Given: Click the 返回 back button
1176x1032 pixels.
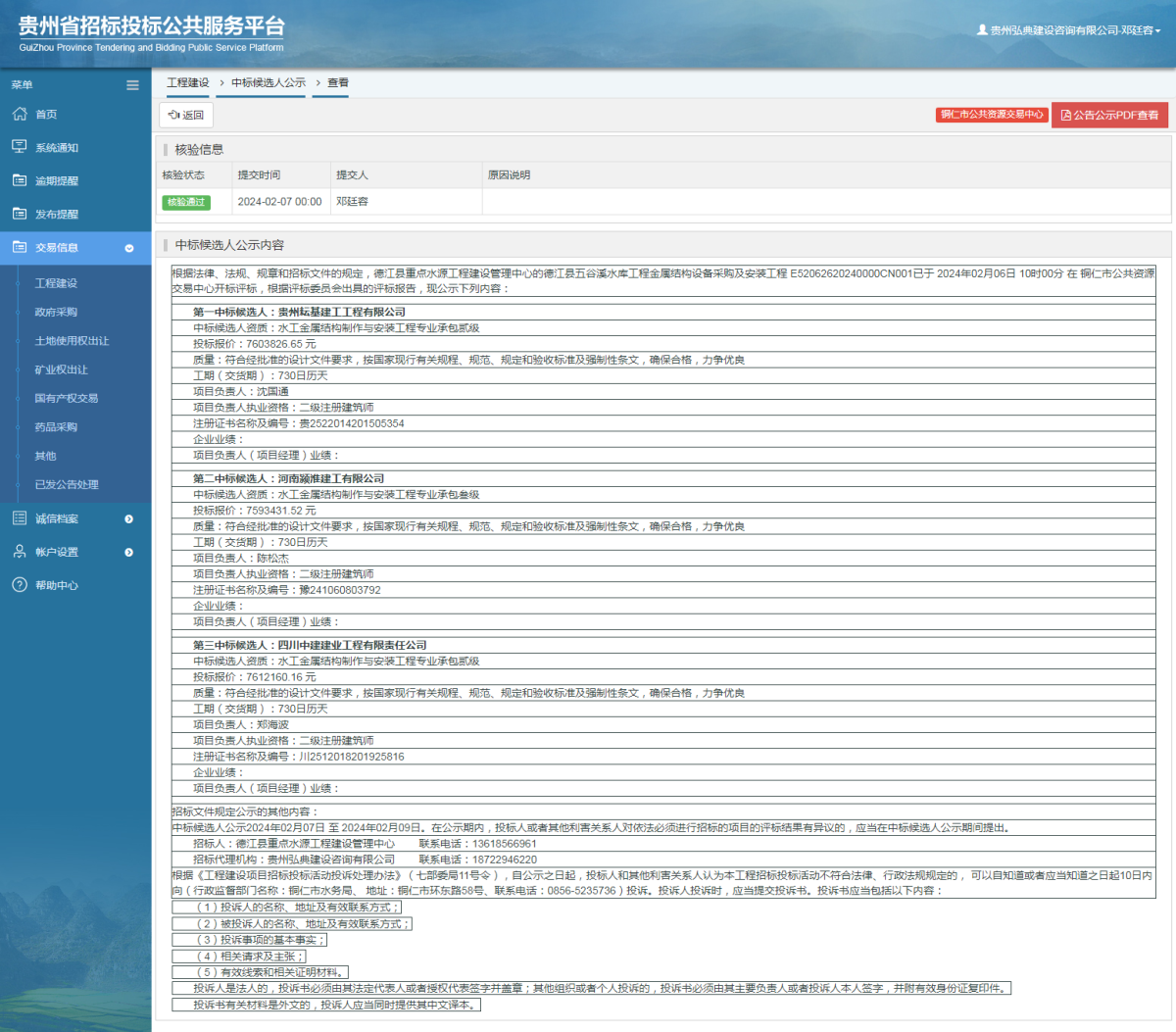Looking at the screenshot, I should tap(186, 115).
